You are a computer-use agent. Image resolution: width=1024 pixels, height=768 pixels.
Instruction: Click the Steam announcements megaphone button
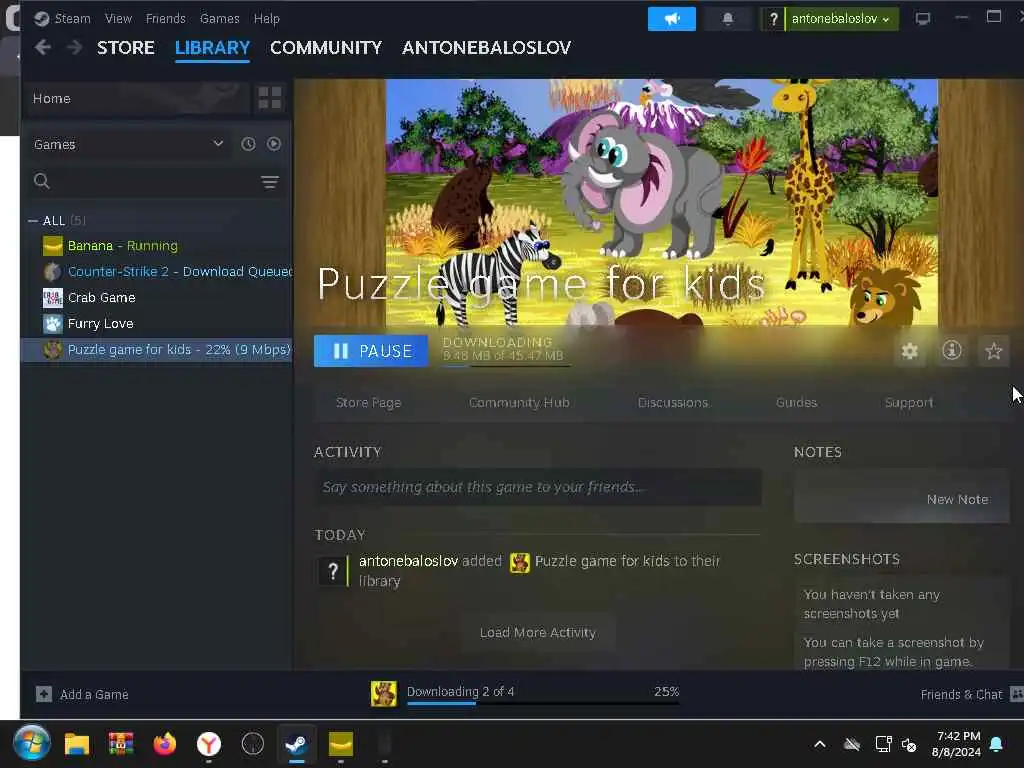point(671,19)
